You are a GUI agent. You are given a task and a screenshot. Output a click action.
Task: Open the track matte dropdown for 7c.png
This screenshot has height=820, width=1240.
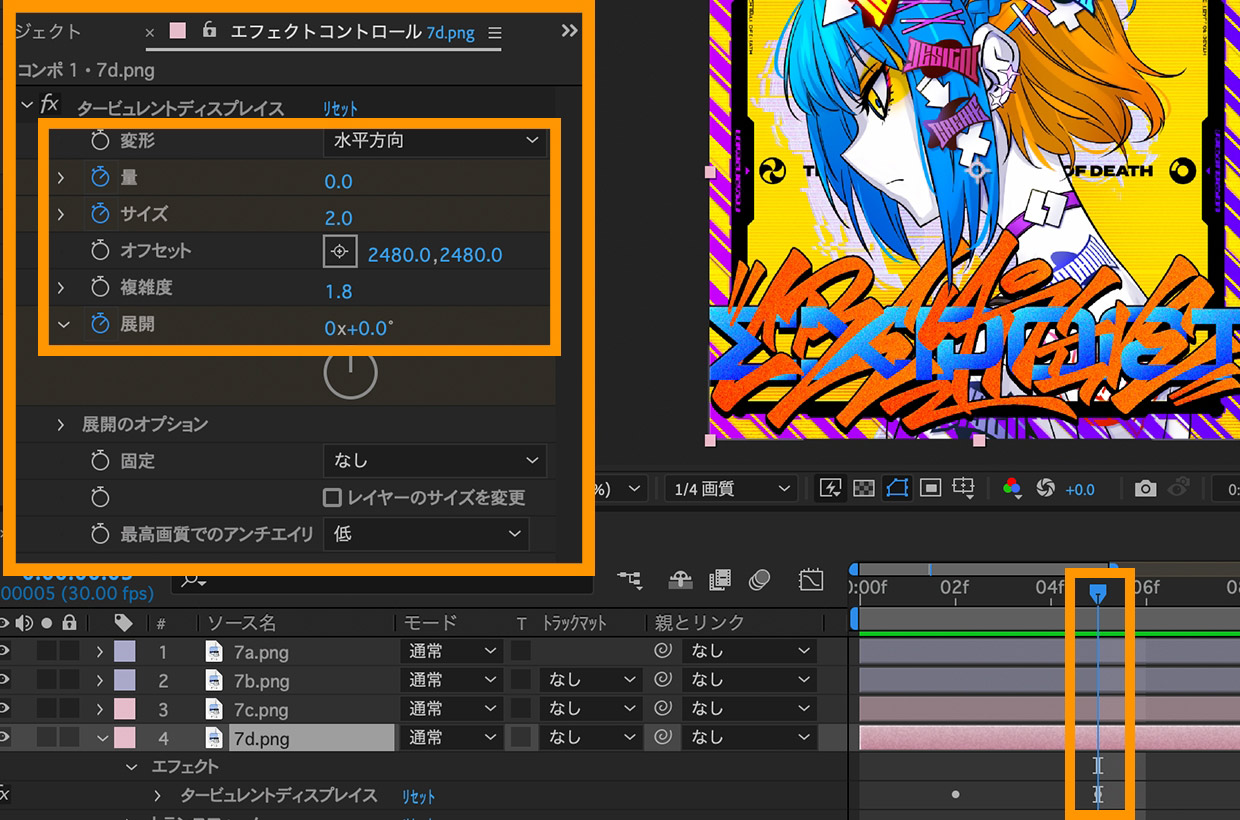coord(590,709)
